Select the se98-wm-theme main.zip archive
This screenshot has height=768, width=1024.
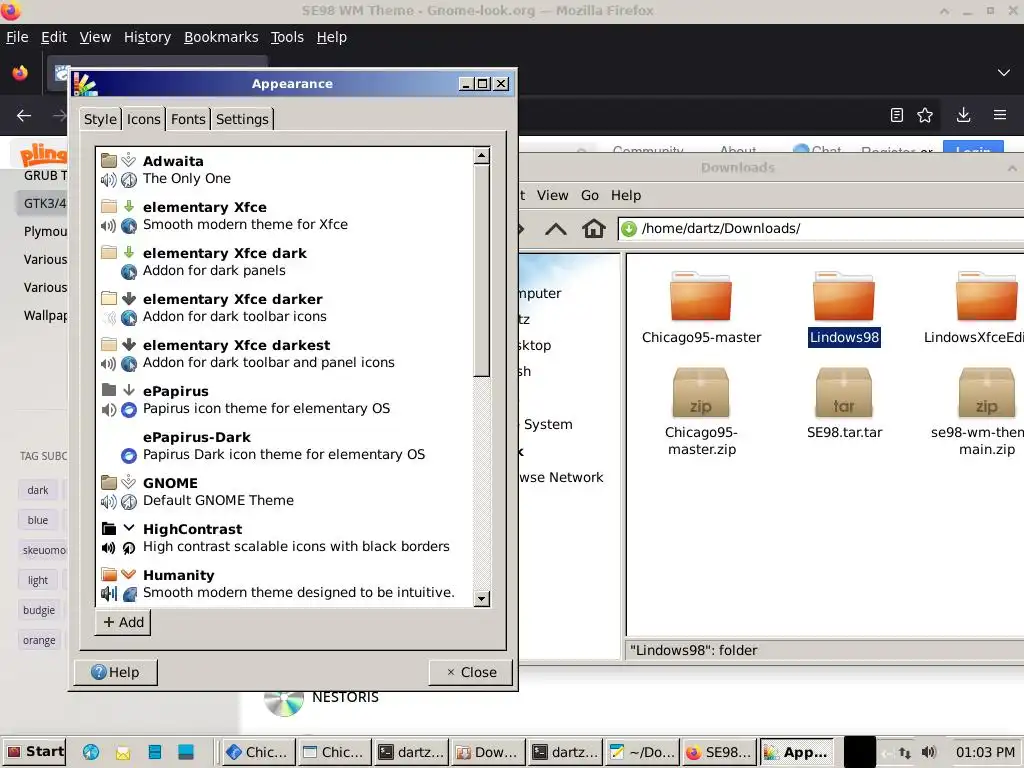(986, 411)
